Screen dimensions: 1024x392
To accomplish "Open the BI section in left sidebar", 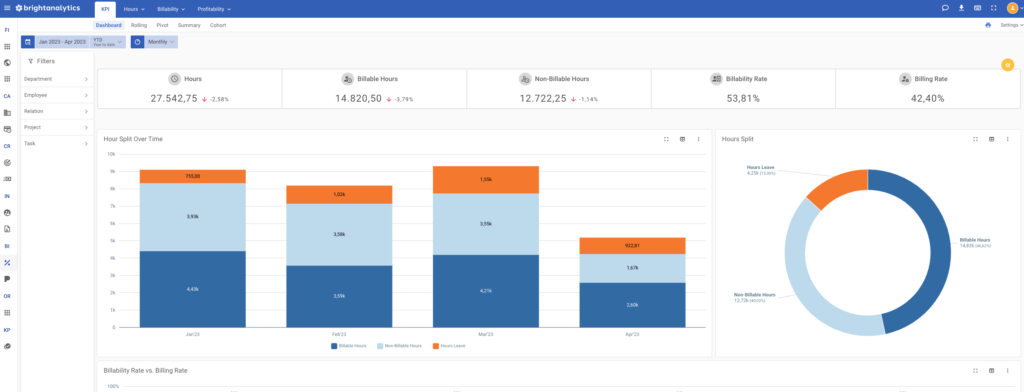I will click(7, 246).
